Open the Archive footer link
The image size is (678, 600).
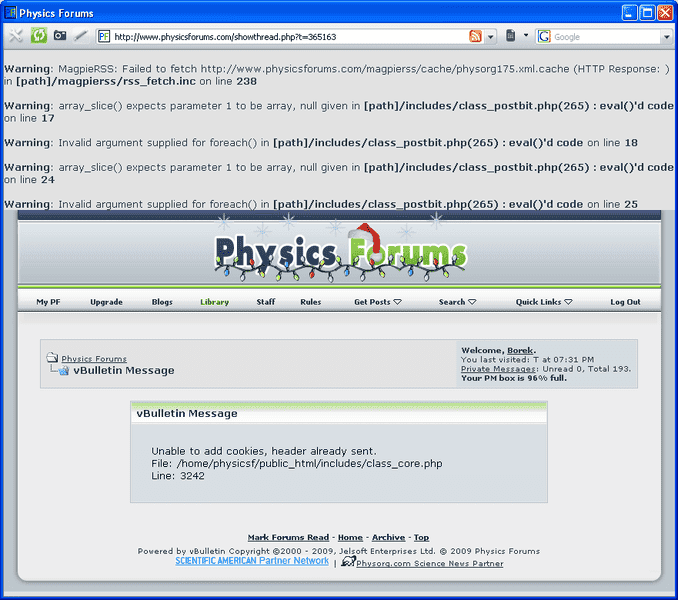pos(389,537)
